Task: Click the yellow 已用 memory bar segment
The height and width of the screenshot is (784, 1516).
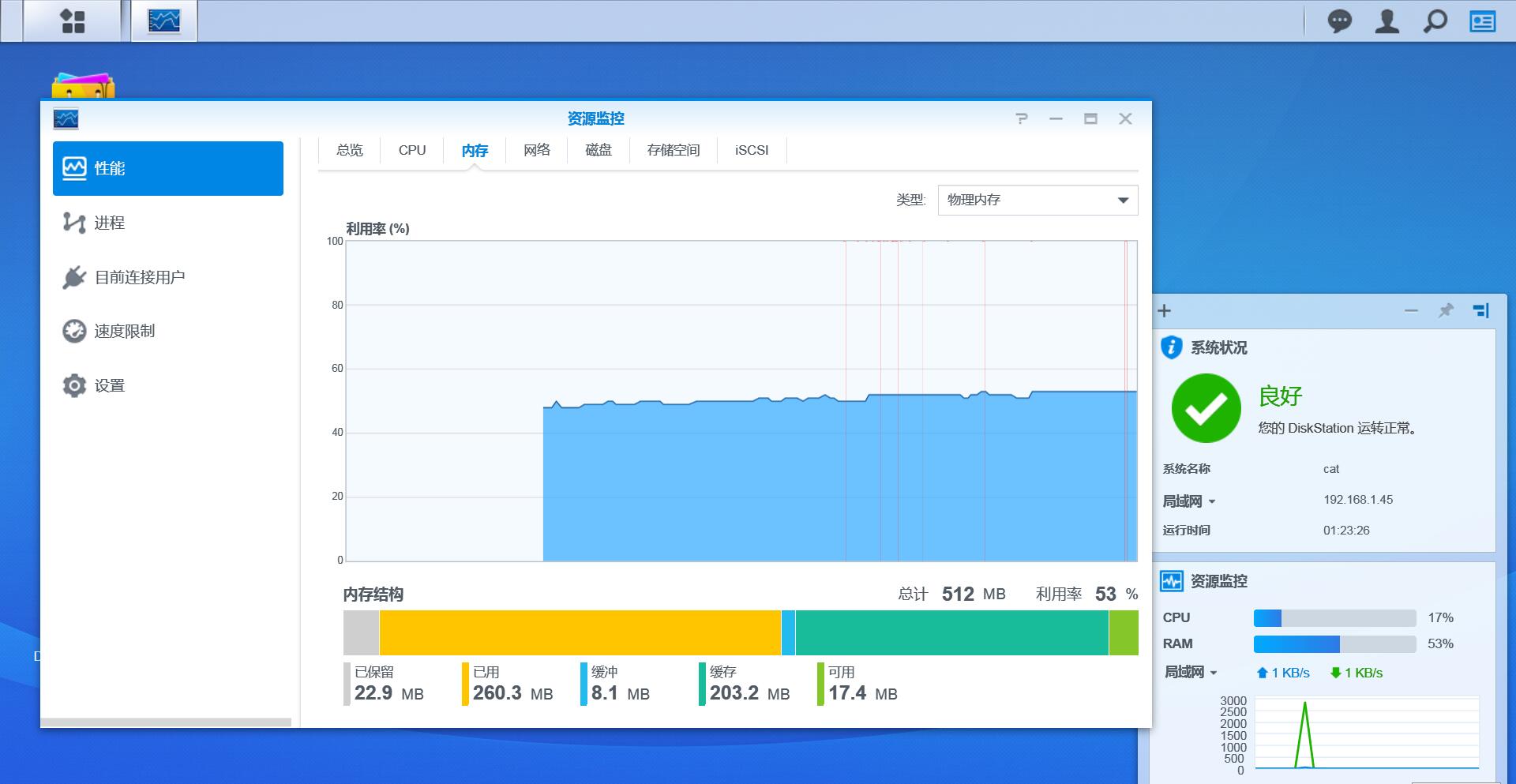Action: 580,632
